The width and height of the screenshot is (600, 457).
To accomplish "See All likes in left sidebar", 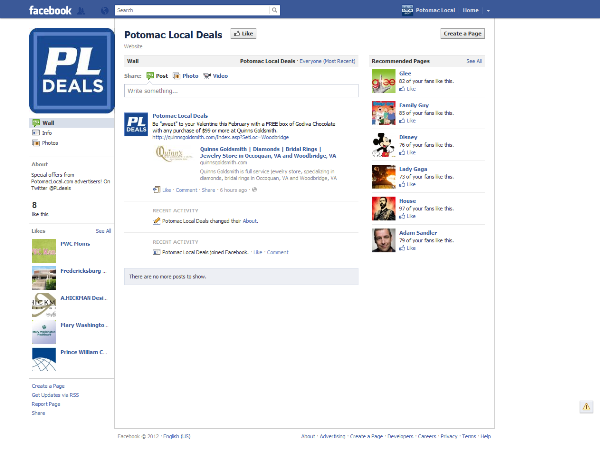I will coord(103,231).
